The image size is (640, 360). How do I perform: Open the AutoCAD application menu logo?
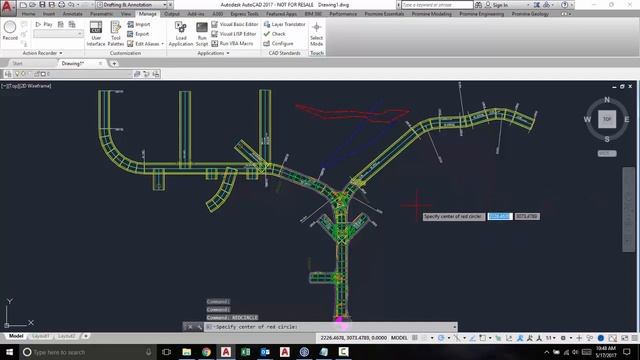coord(8,7)
